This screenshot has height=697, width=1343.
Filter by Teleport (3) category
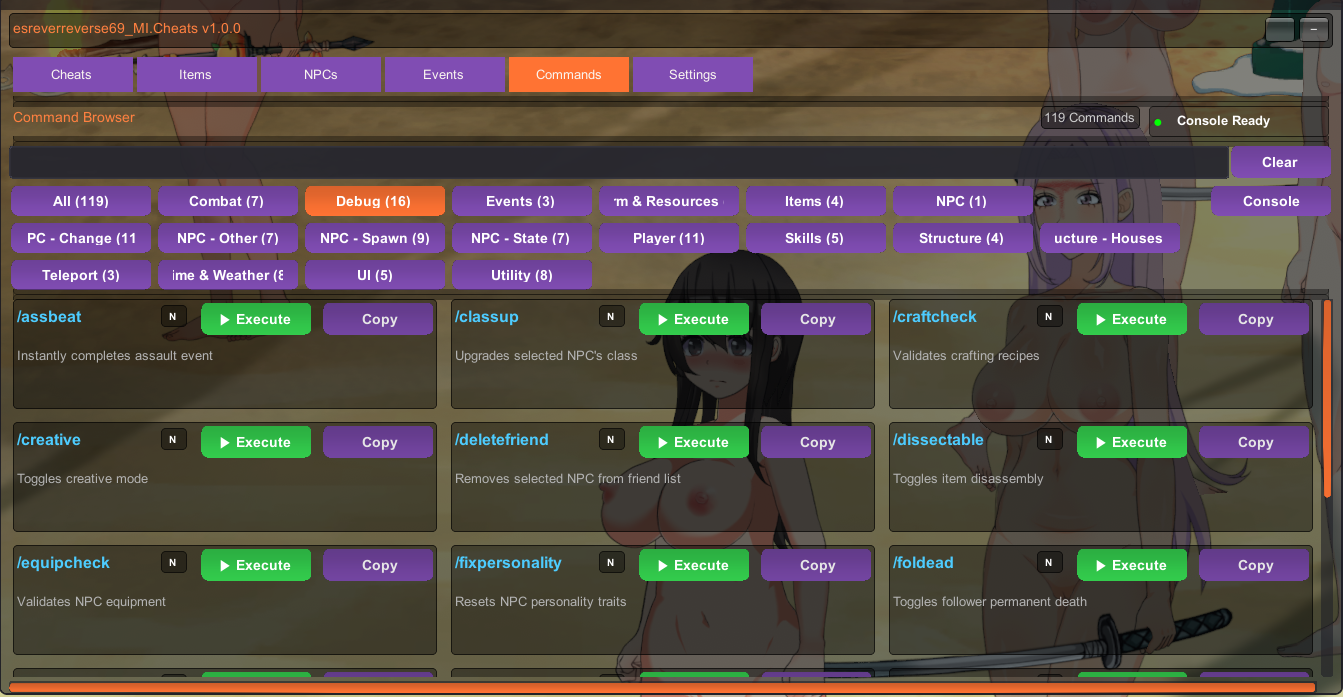point(81,275)
